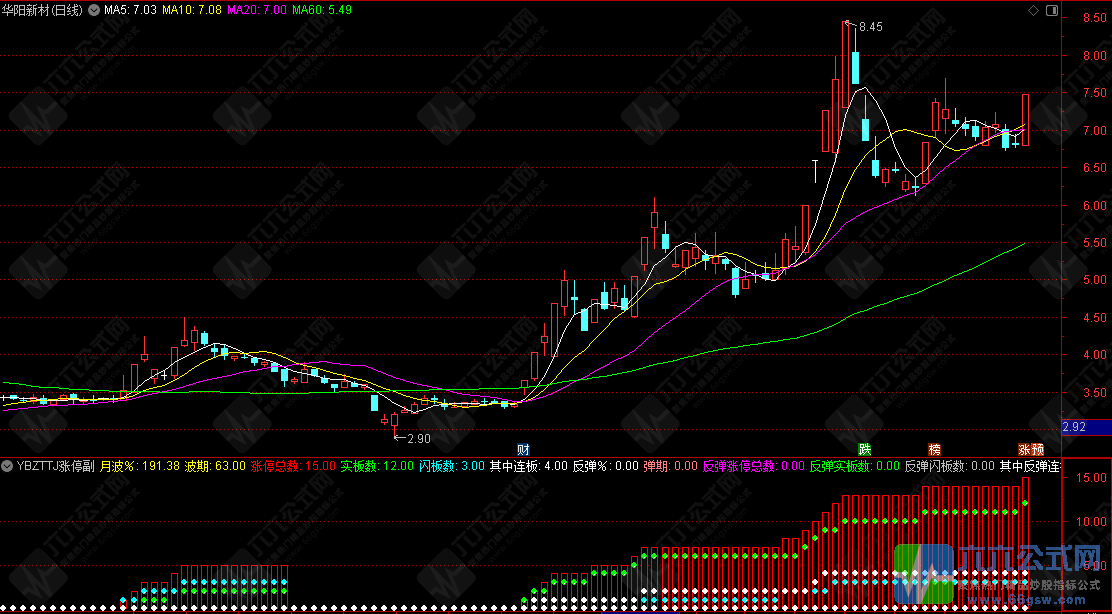This screenshot has width=1112, height=614.
Task: Click the 5.50 price axis label
Action: (x=1094, y=242)
